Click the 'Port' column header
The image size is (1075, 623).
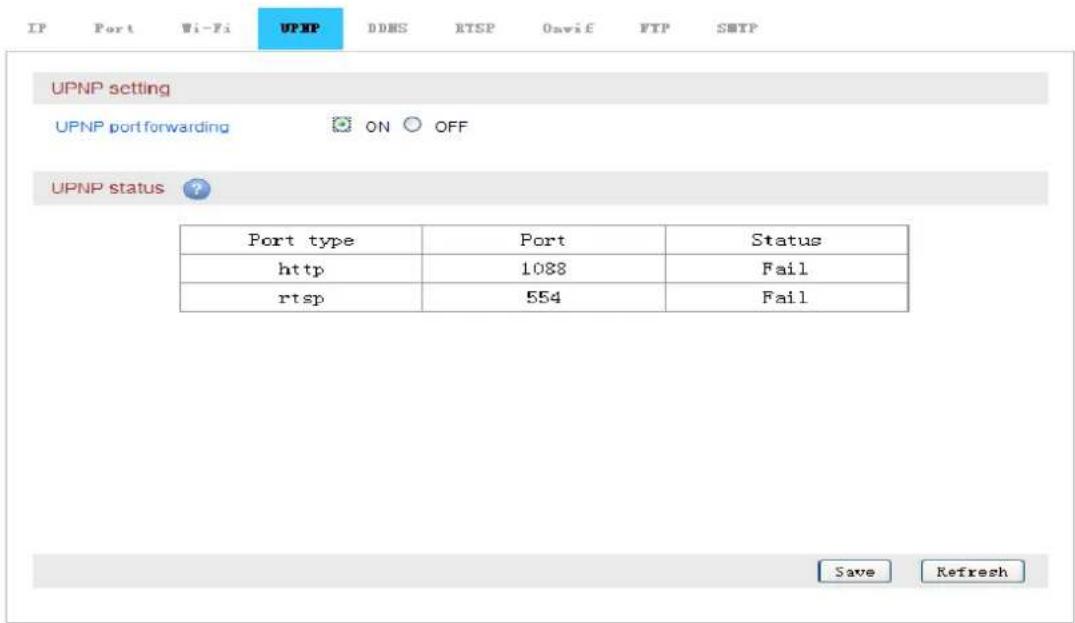coord(543,240)
